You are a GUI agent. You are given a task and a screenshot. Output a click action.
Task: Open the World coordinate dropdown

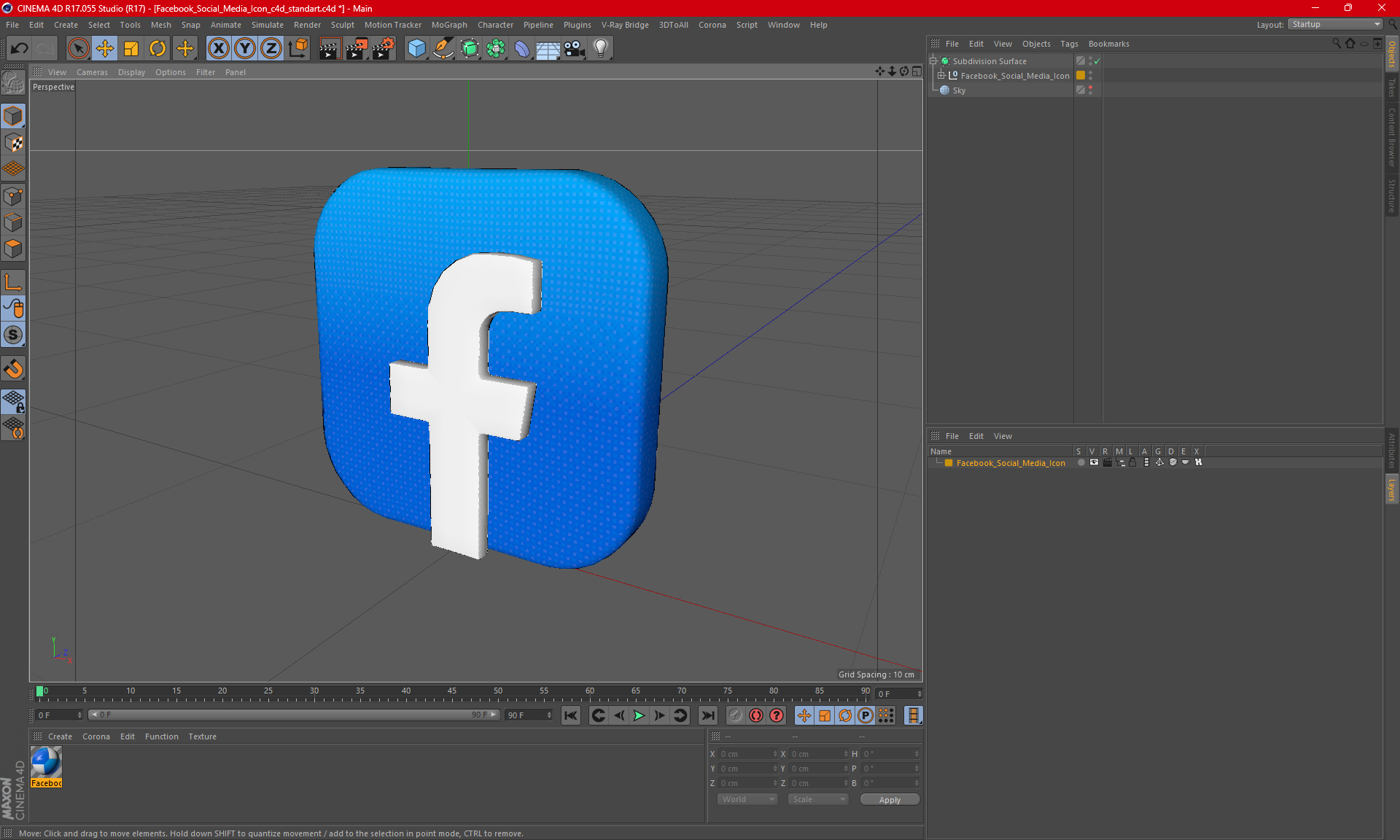(x=747, y=799)
